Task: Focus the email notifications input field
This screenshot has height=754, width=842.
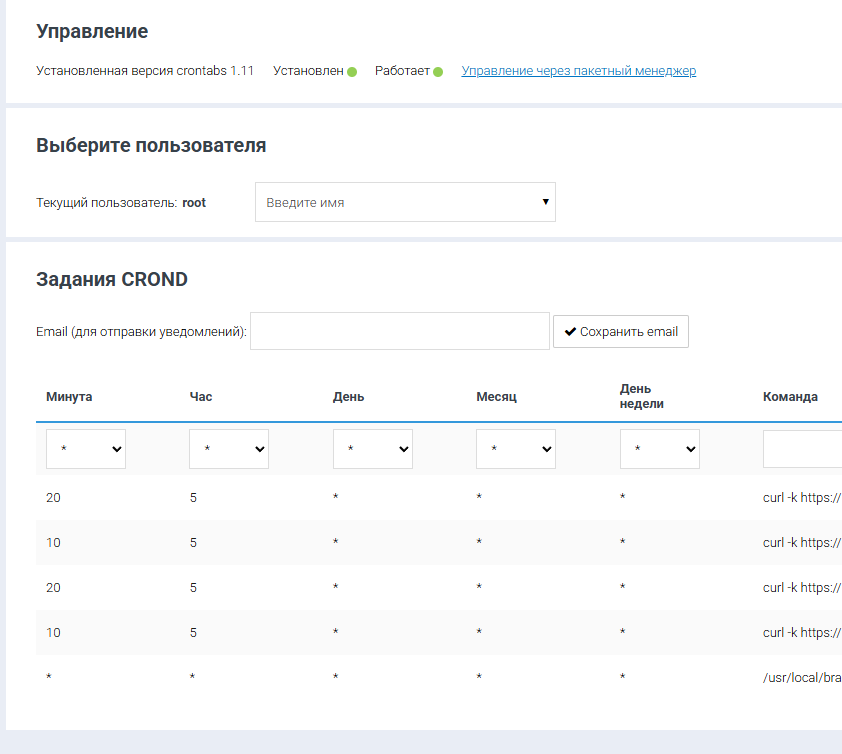Action: (x=399, y=331)
